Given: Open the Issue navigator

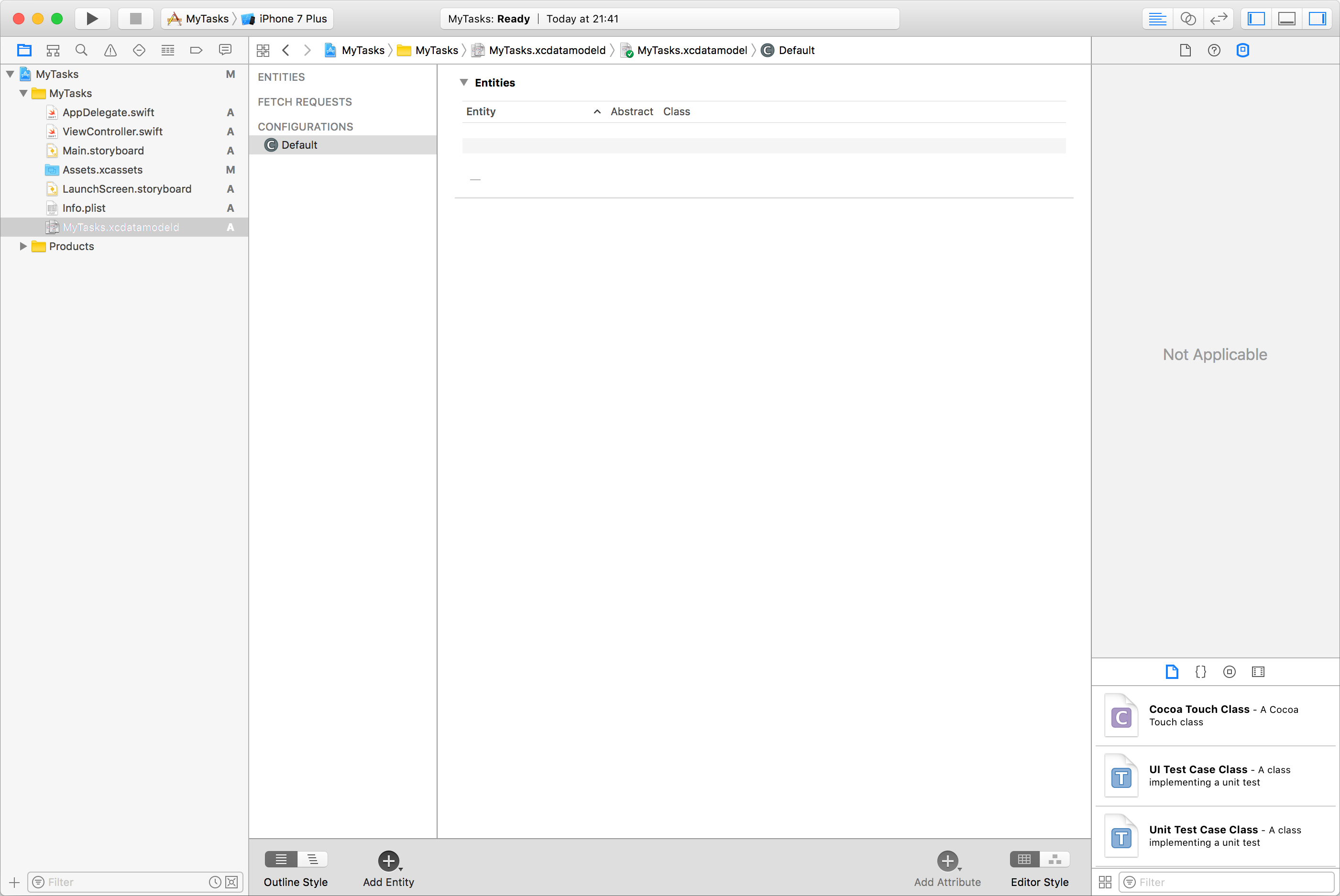Looking at the screenshot, I should [110, 50].
